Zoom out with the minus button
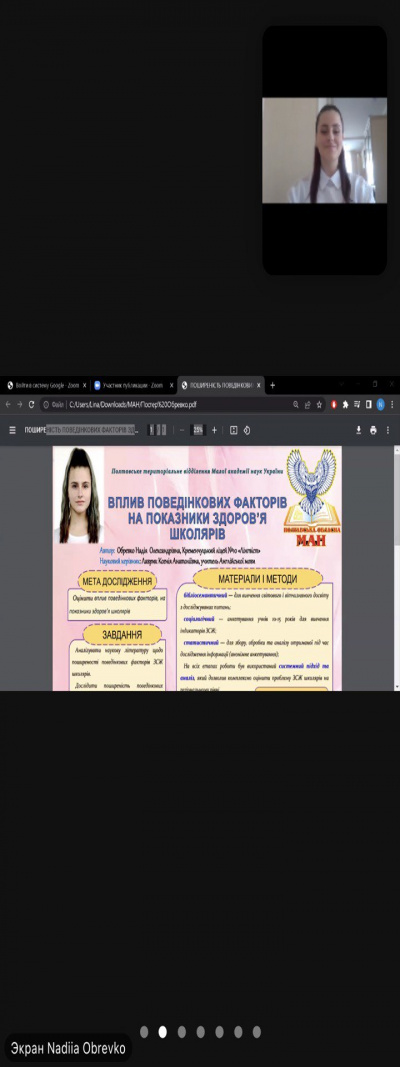Image resolution: width=400 pixels, height=1067 pixels. pyautogui.click(x=182, y=430)
